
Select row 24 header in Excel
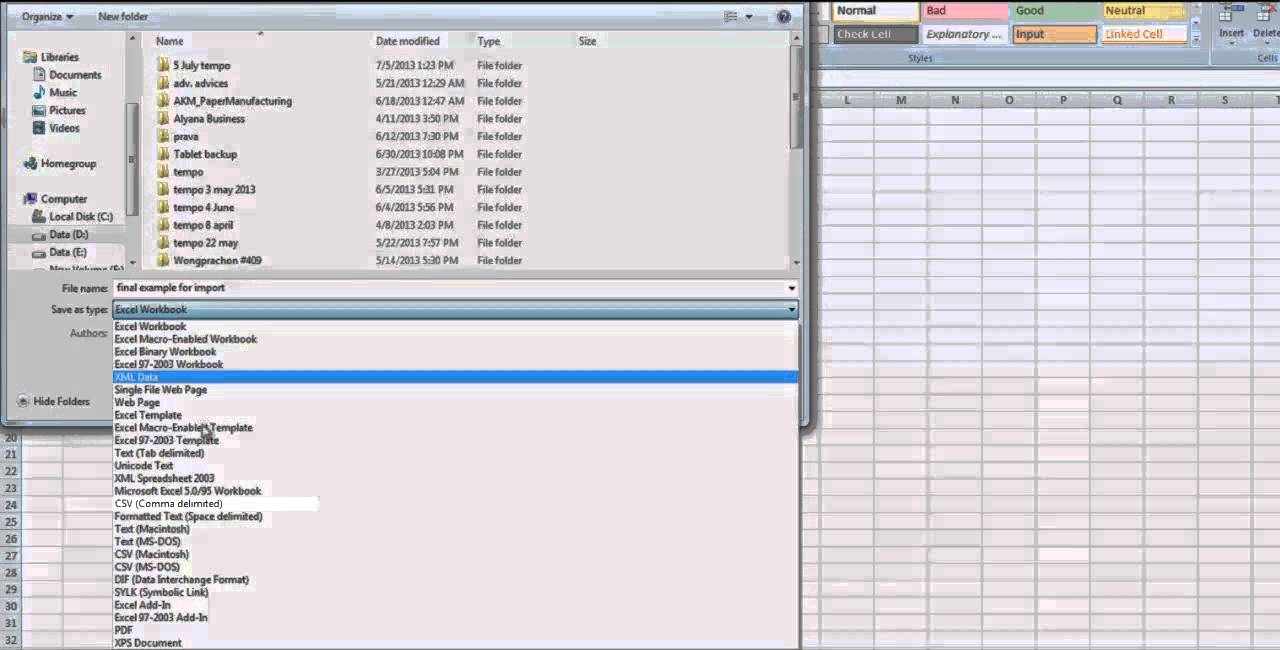tap(11, 505)
